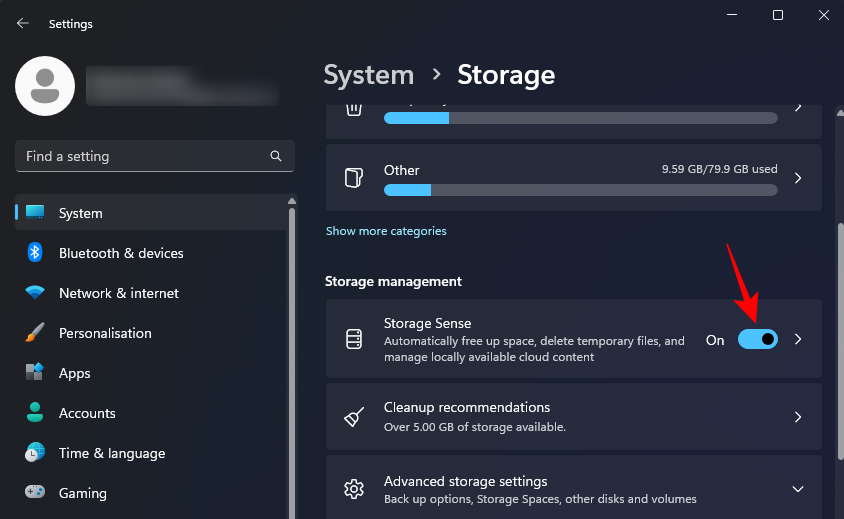844x519 pixels.
Task: Go to System breadcrumb link
Action: pyautogui.click(x=368, y=75)
